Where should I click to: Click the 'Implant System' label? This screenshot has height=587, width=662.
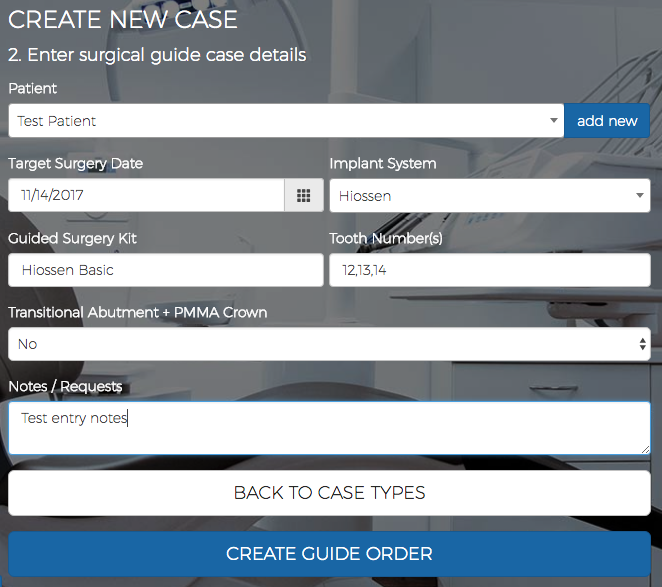(383, 164)
